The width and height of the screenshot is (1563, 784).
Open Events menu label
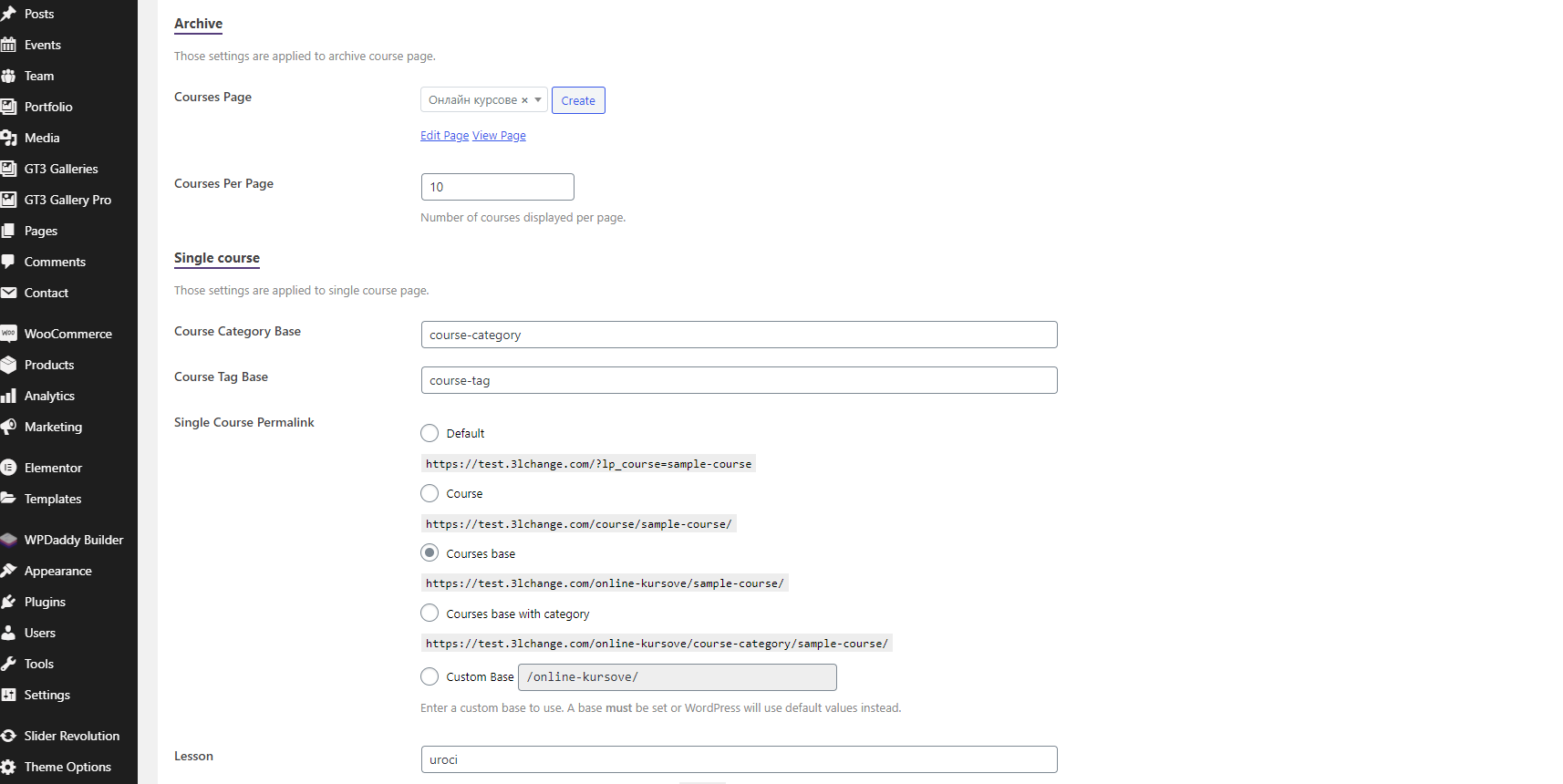[43, 45]
